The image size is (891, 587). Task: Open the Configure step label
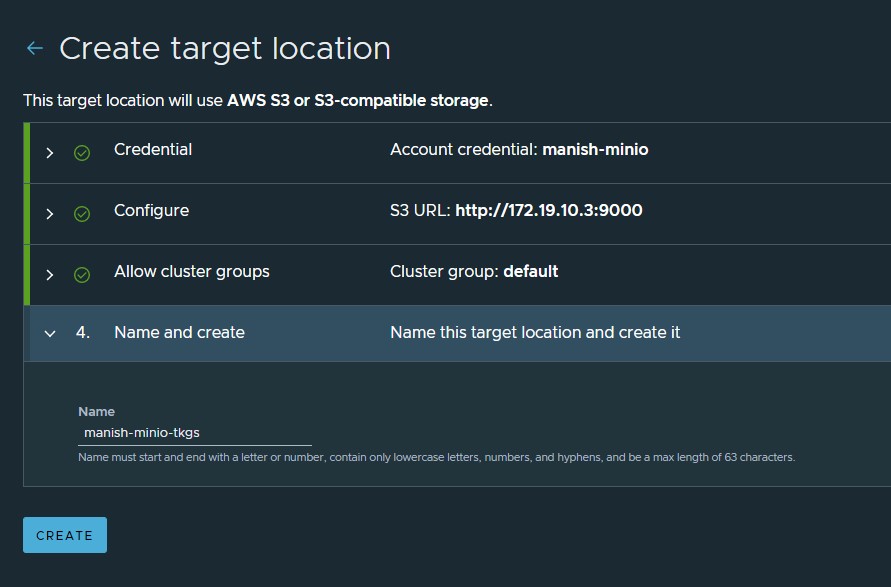151,211
